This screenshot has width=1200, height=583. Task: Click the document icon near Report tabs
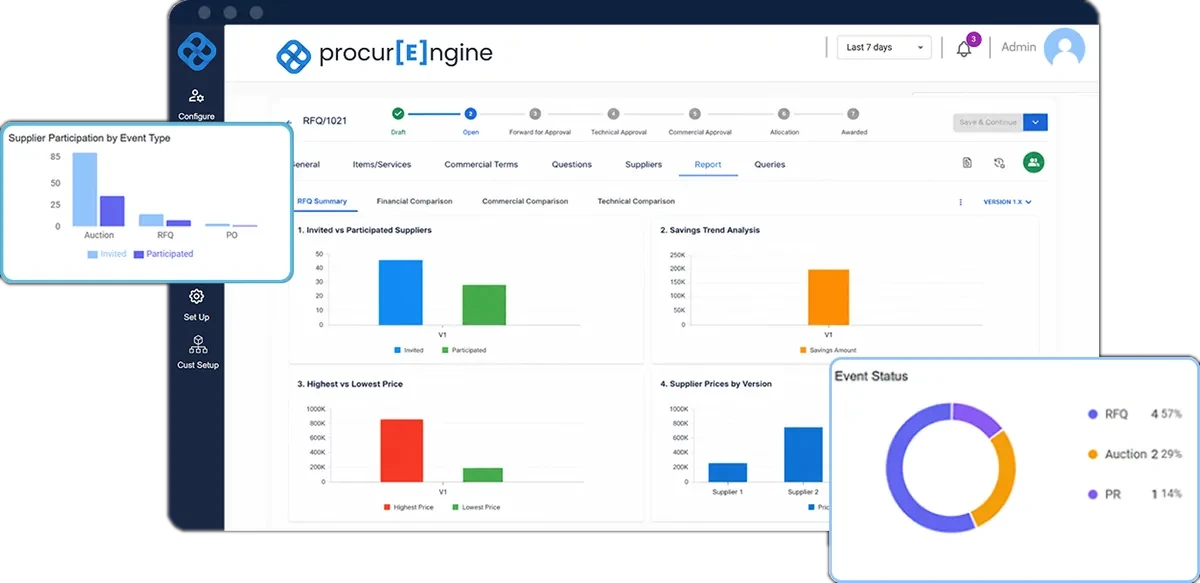pyautogui.click(x=967, y=163)
